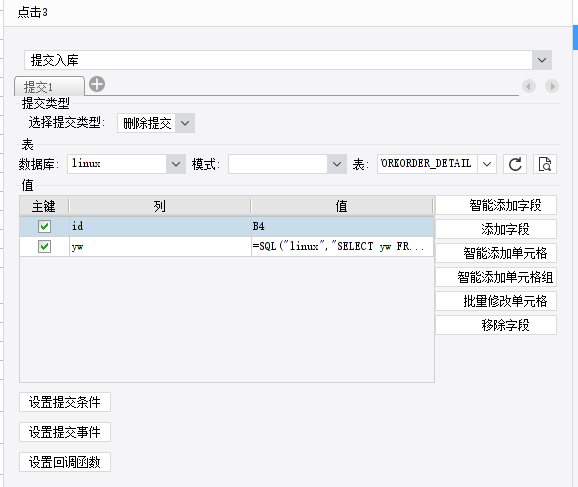Image resolution: width=578 pixels, height=487 pixels.
Task: Select the yw column cell
Action: pos(160,246)
